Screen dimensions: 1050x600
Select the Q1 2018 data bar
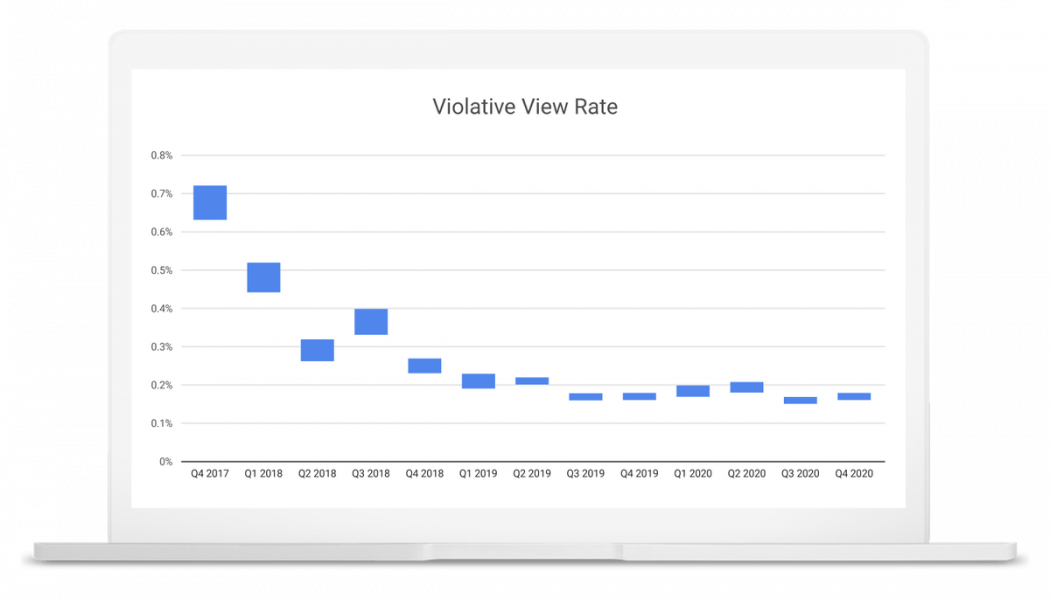263,277
